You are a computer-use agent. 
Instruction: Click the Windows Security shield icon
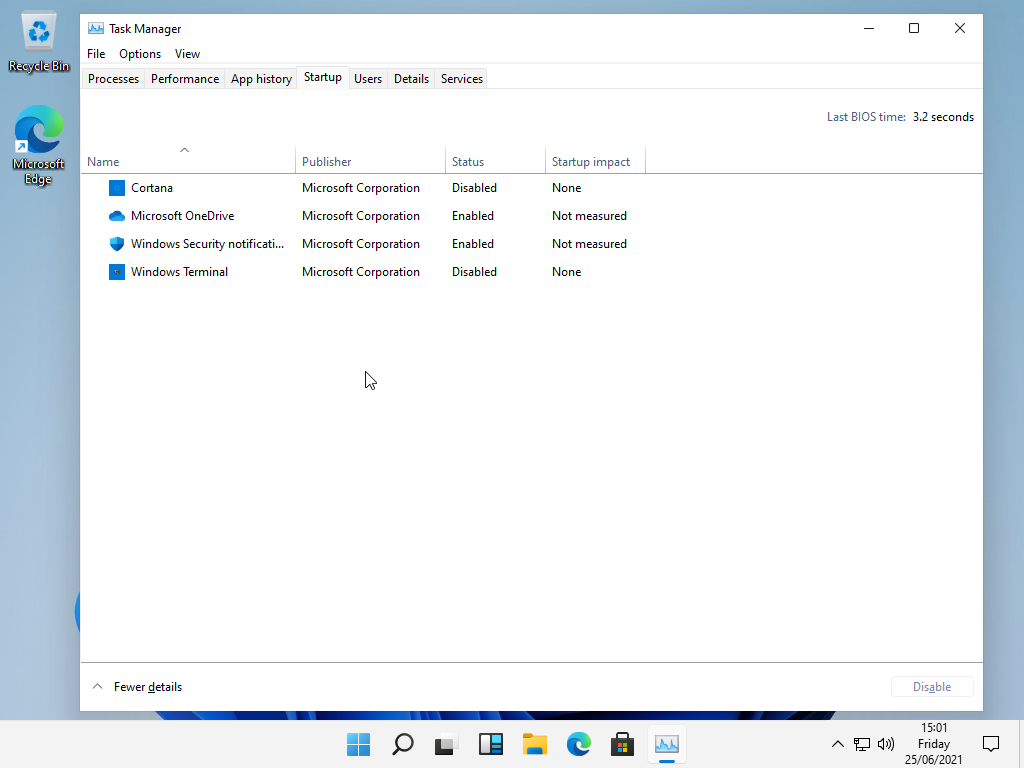pyautogui.click(x=117, y=244)
